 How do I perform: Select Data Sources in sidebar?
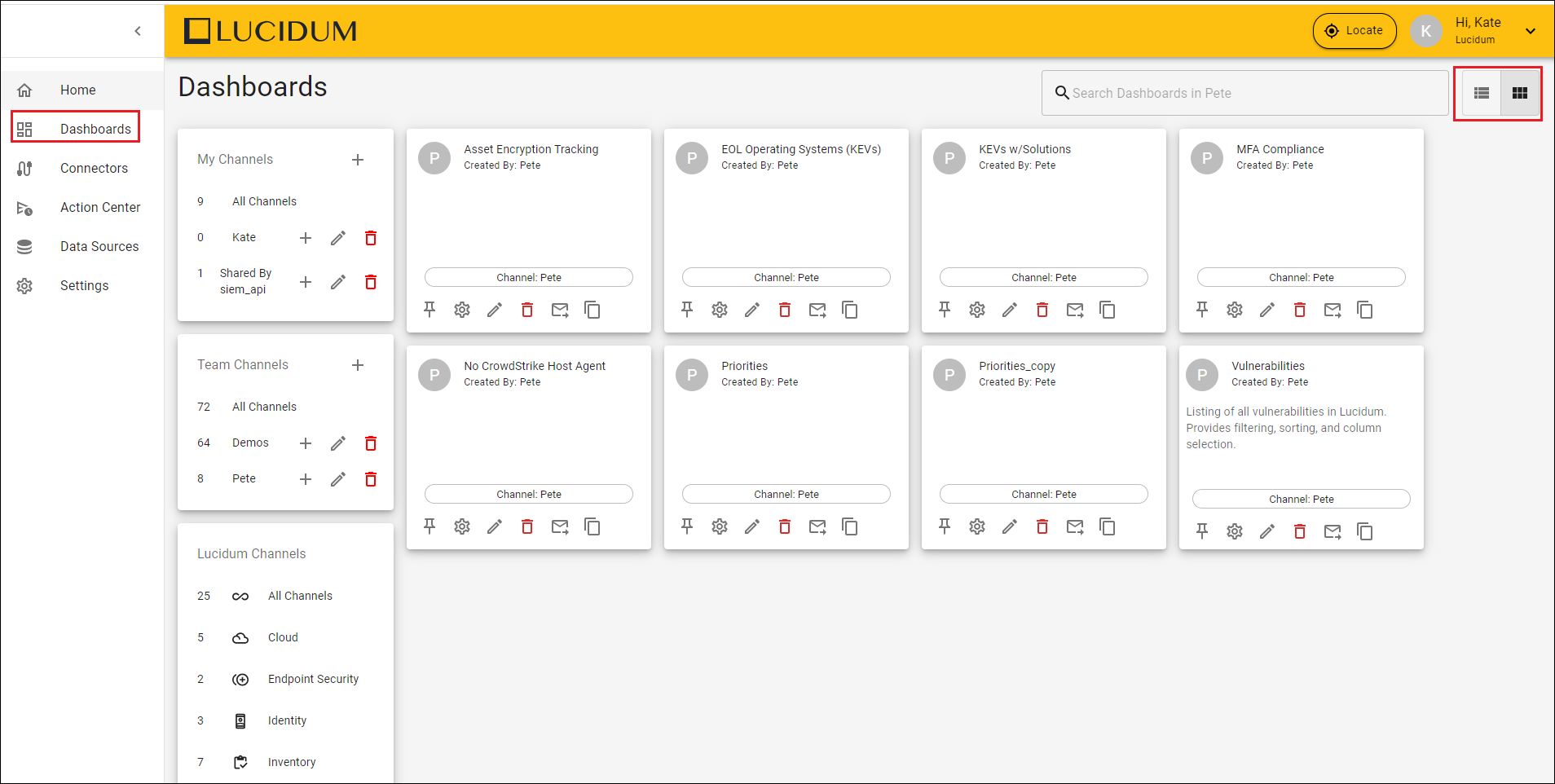(x=99, y=246)
